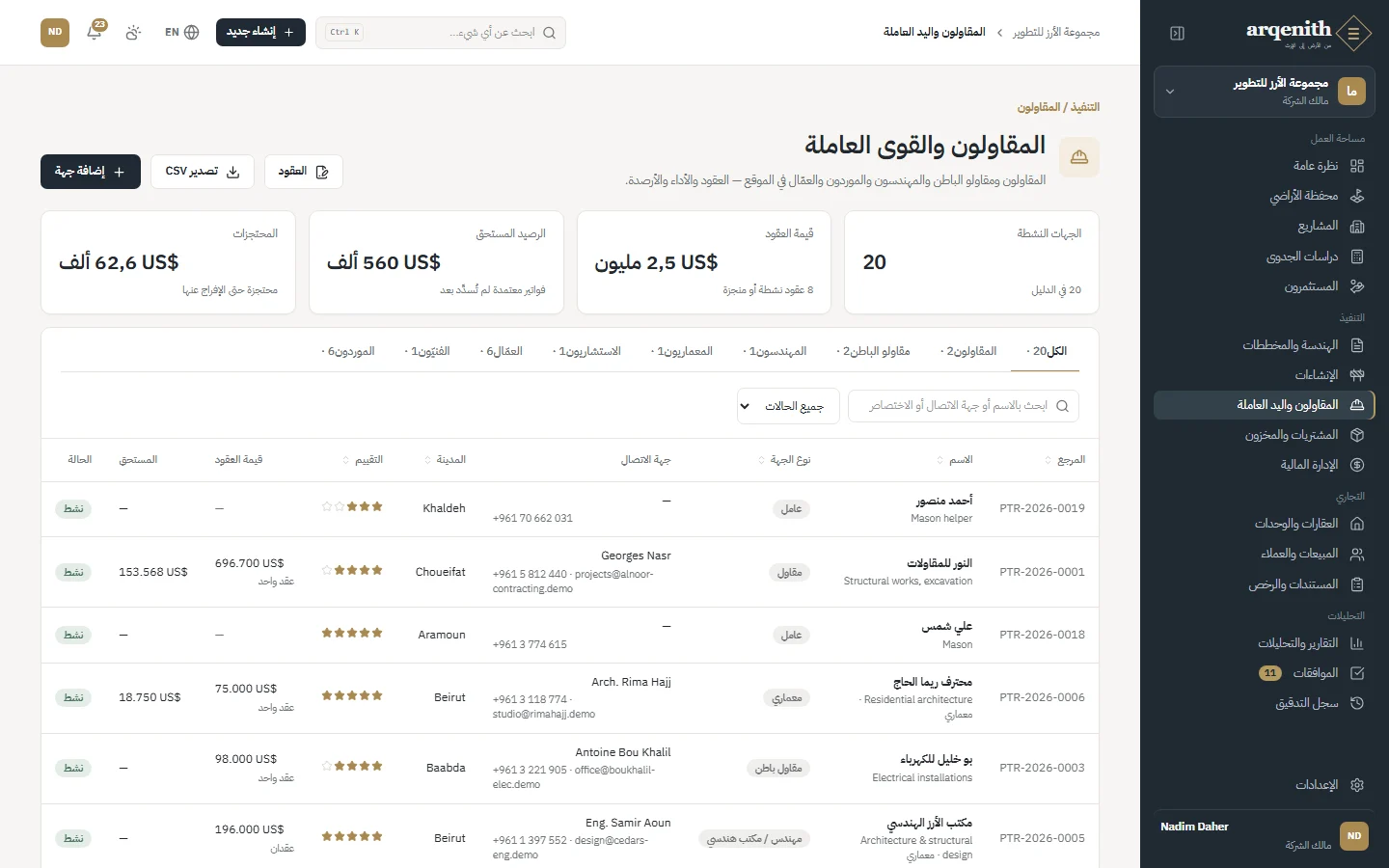
Task: Sort by نوع الجهة column
Action: coord(784,460)
